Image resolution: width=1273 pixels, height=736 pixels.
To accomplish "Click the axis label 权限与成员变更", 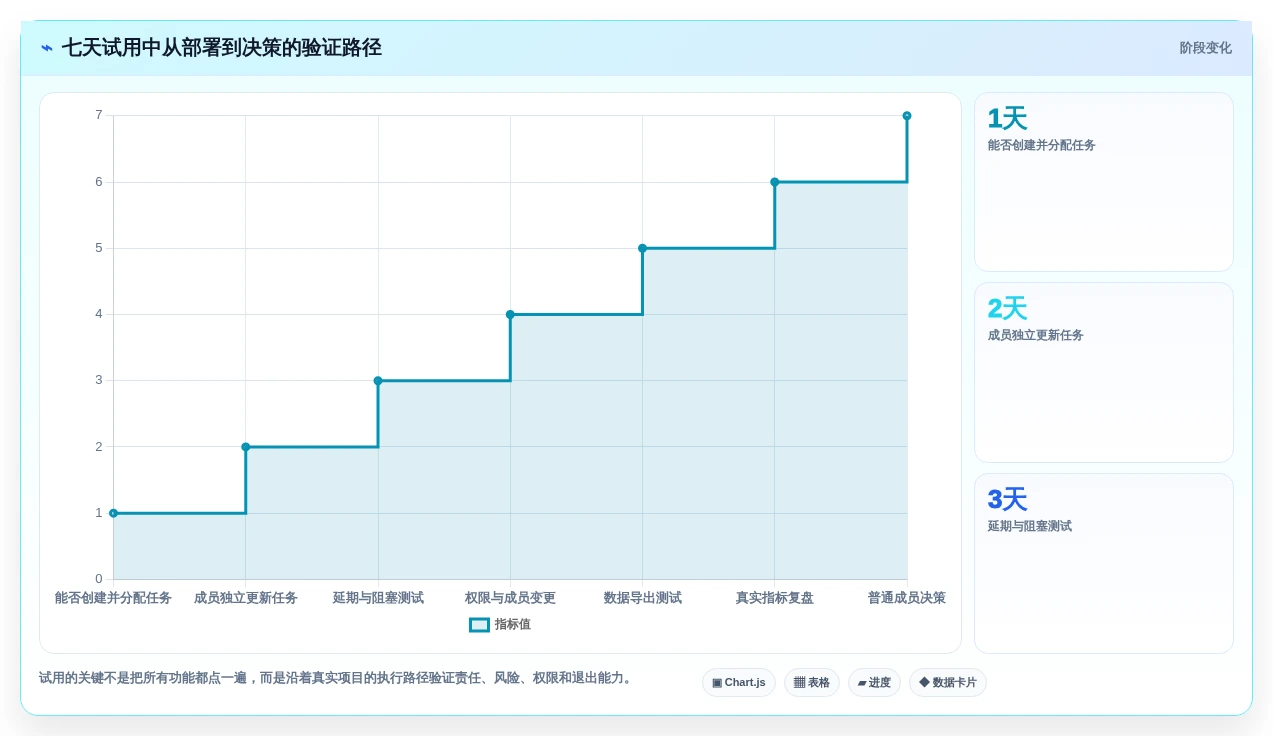I will (x=510, y=598).
